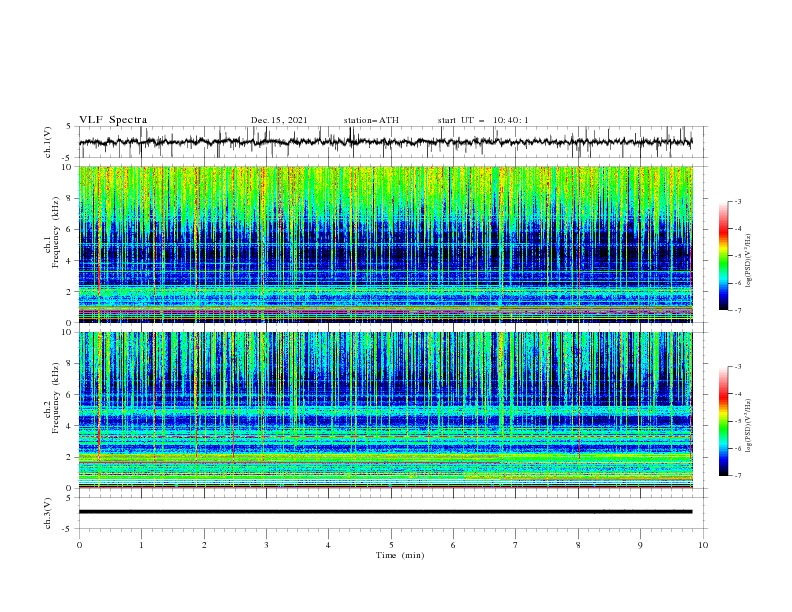The height and width of the screenshot is (612, 792).
Task: Click the ch.2 "Frequency (kHz)" axis label
Action: 56,397
